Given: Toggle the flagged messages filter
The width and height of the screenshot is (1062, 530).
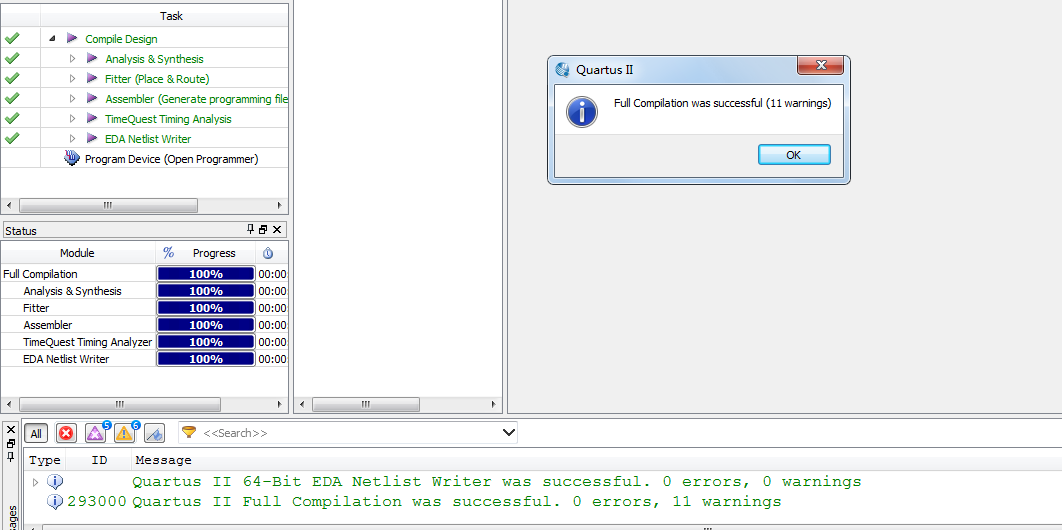Looking at the screenshot, I should point(154,433).
